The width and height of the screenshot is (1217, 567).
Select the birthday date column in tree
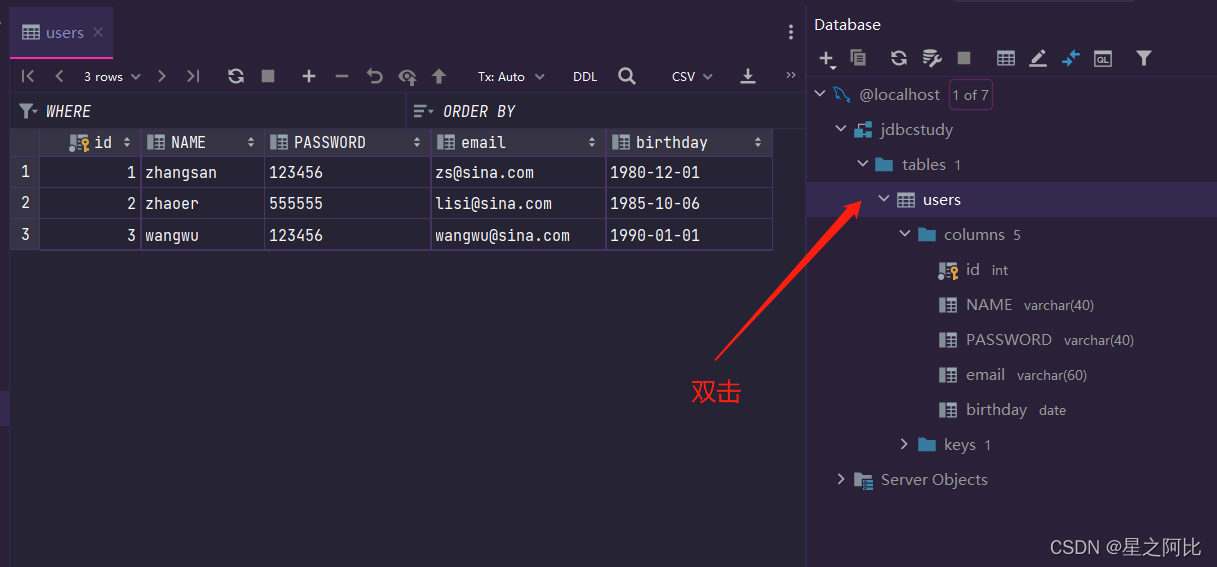tap(1001, 409)
